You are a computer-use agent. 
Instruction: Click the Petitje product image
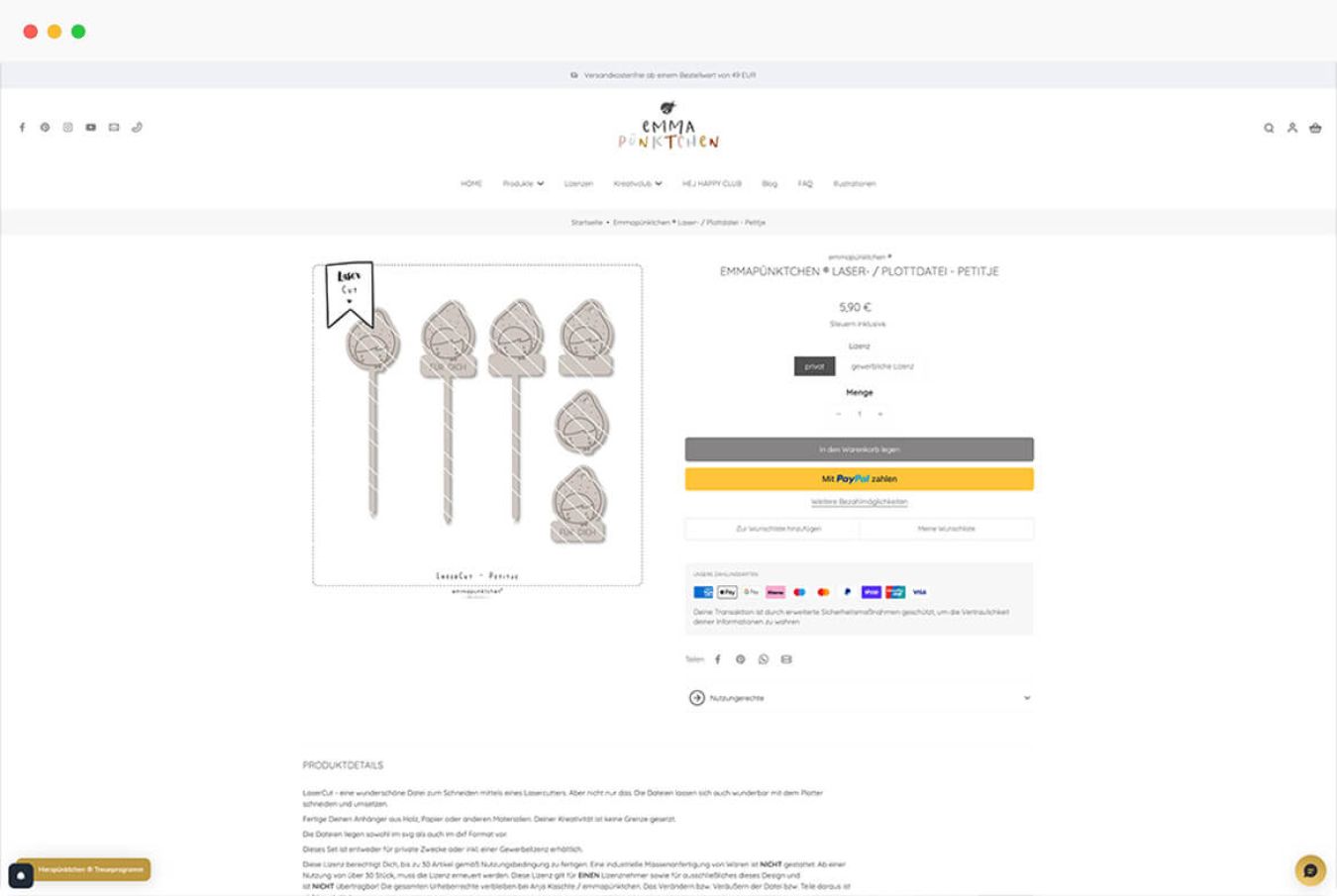tap(477, 425)
